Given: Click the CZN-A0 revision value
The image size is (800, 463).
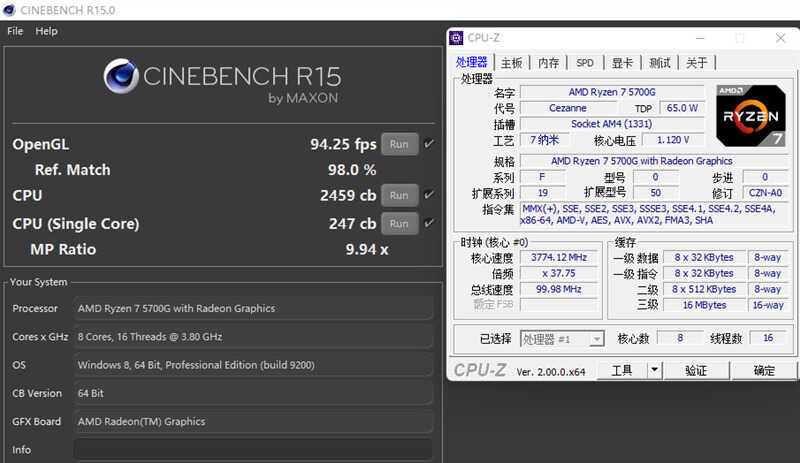Looking at the screenshot, I should point(765,192).
